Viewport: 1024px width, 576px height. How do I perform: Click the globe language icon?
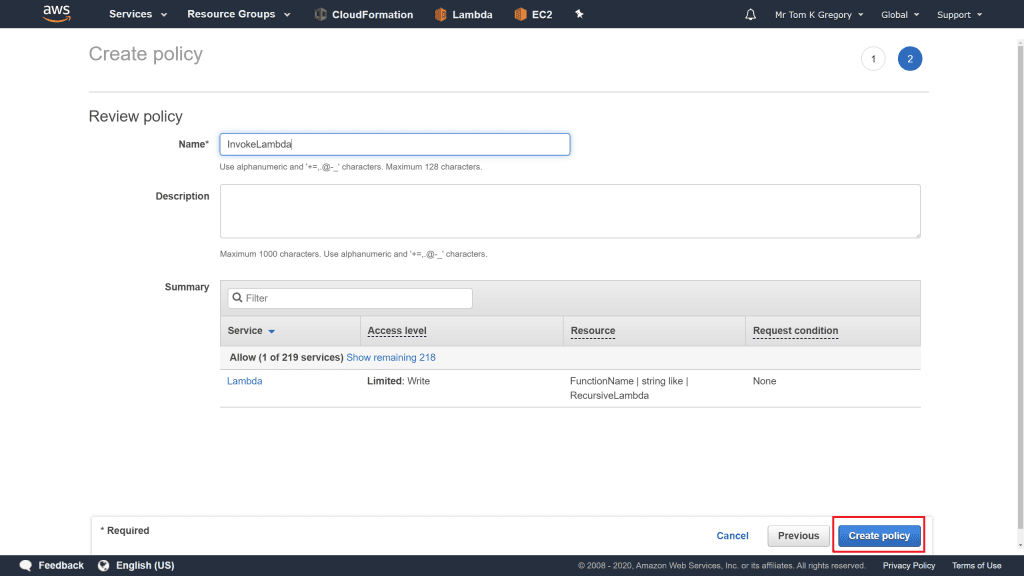[x=104, y=565]
